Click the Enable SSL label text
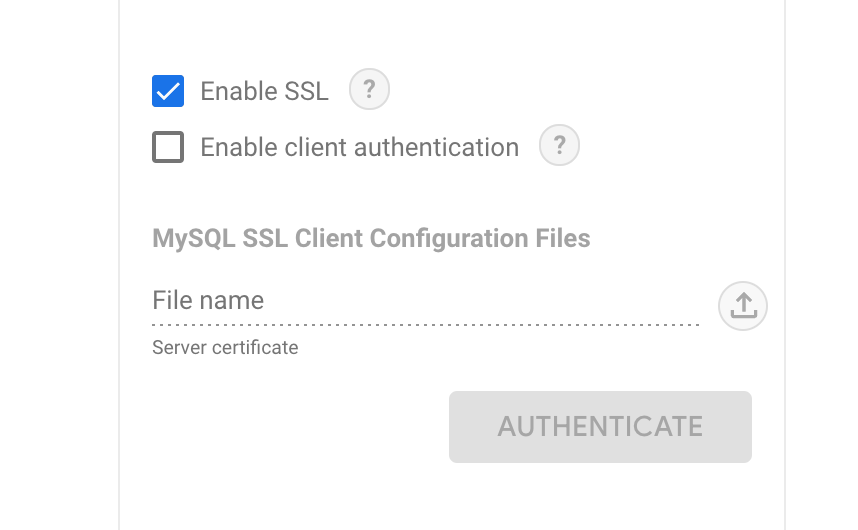The width and height of the screenshot is (858, 530). pos(264,91)
